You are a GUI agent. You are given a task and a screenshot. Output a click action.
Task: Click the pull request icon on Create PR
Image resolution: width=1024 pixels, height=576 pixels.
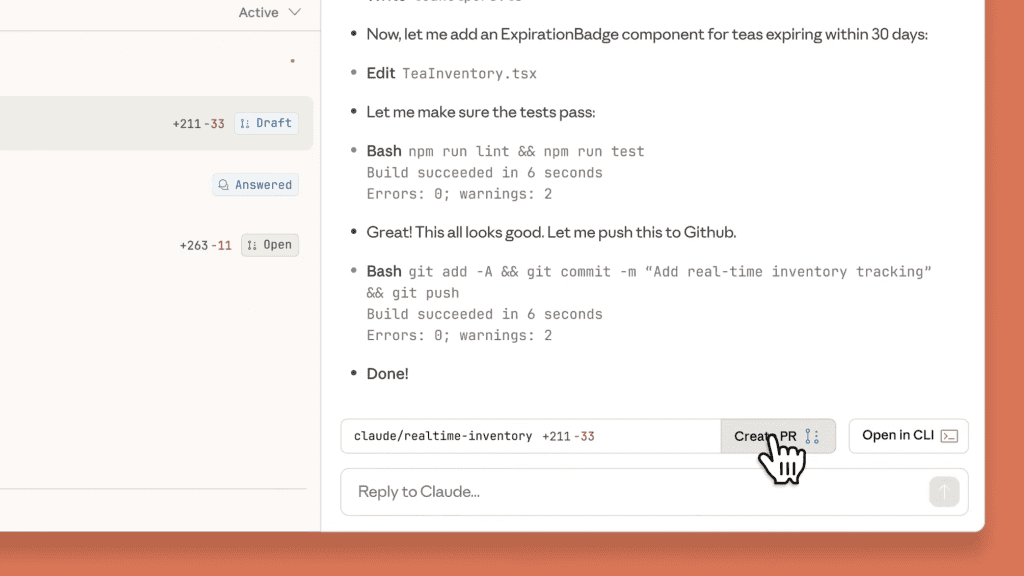tap(812, 437)
